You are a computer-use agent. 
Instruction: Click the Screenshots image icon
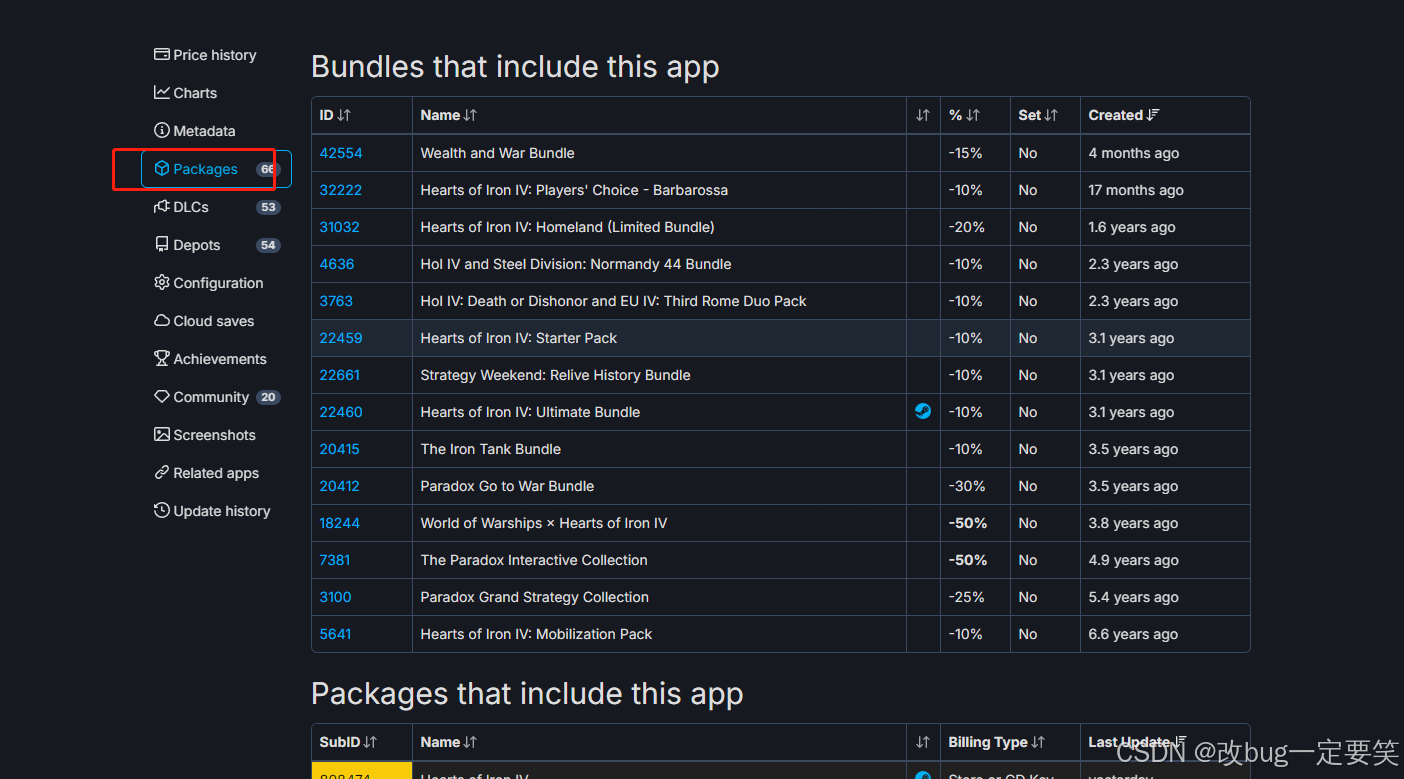(x=161, y=435)
